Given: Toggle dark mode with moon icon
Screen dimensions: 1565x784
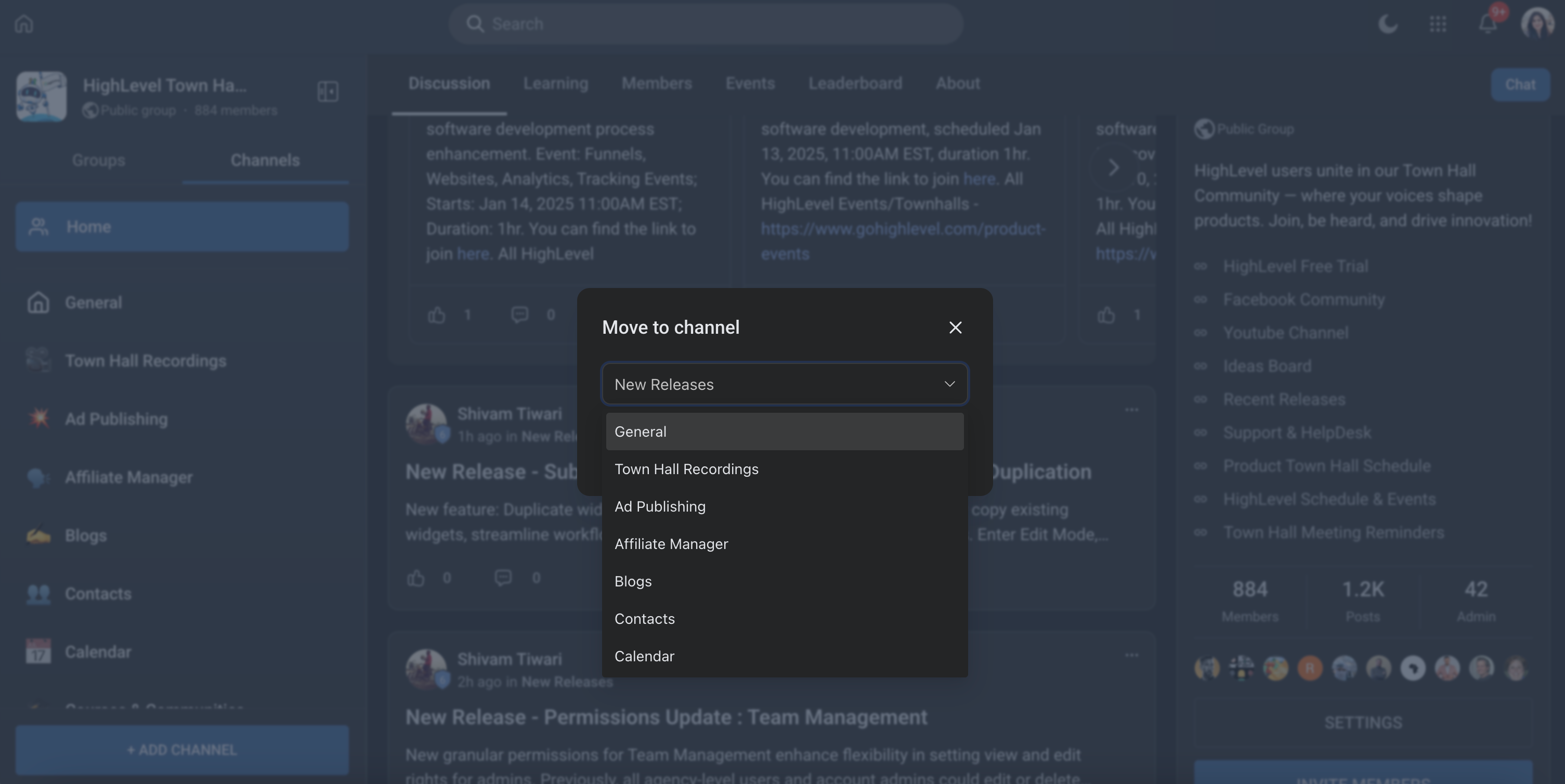Looking at the screenshot, I should (x=1388, y=24).
